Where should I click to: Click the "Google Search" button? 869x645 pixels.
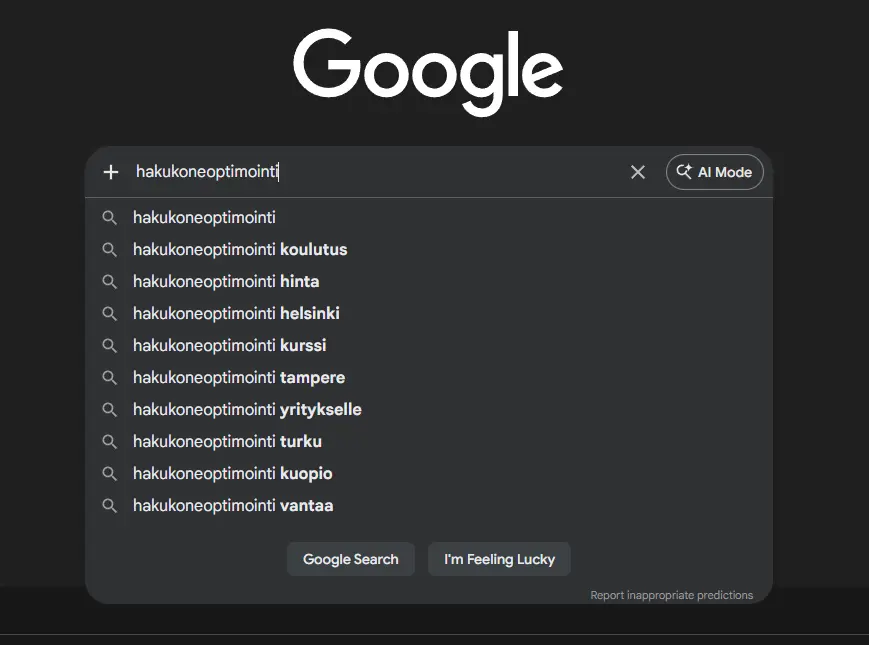(350, 559)
